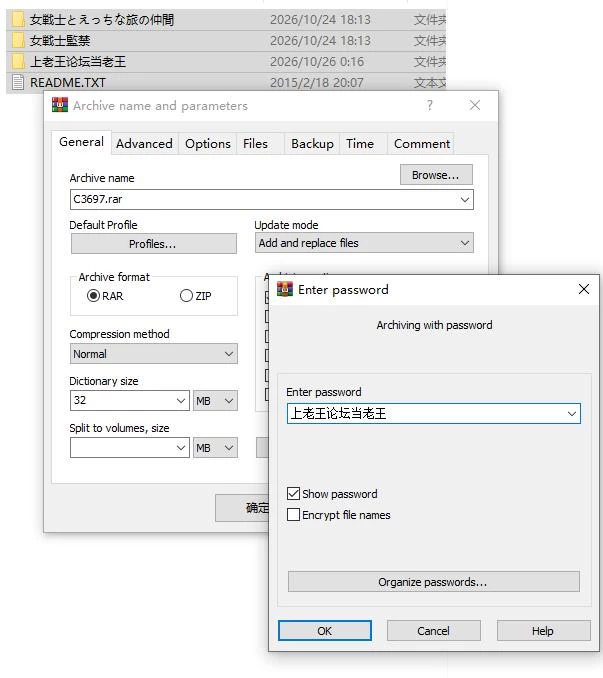Click date 2015/2/18 20:07

pyautogui.click(x=317, y=82)
